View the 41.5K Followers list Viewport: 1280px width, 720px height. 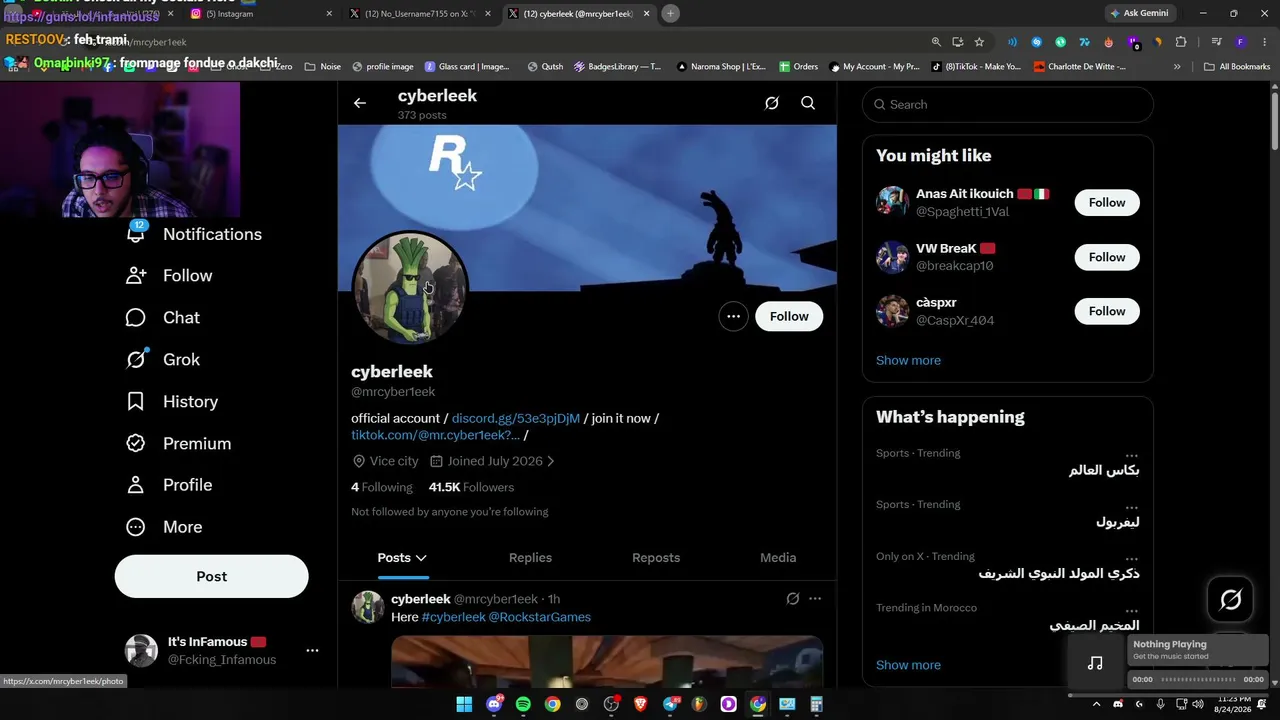click(x=471, y=487)
